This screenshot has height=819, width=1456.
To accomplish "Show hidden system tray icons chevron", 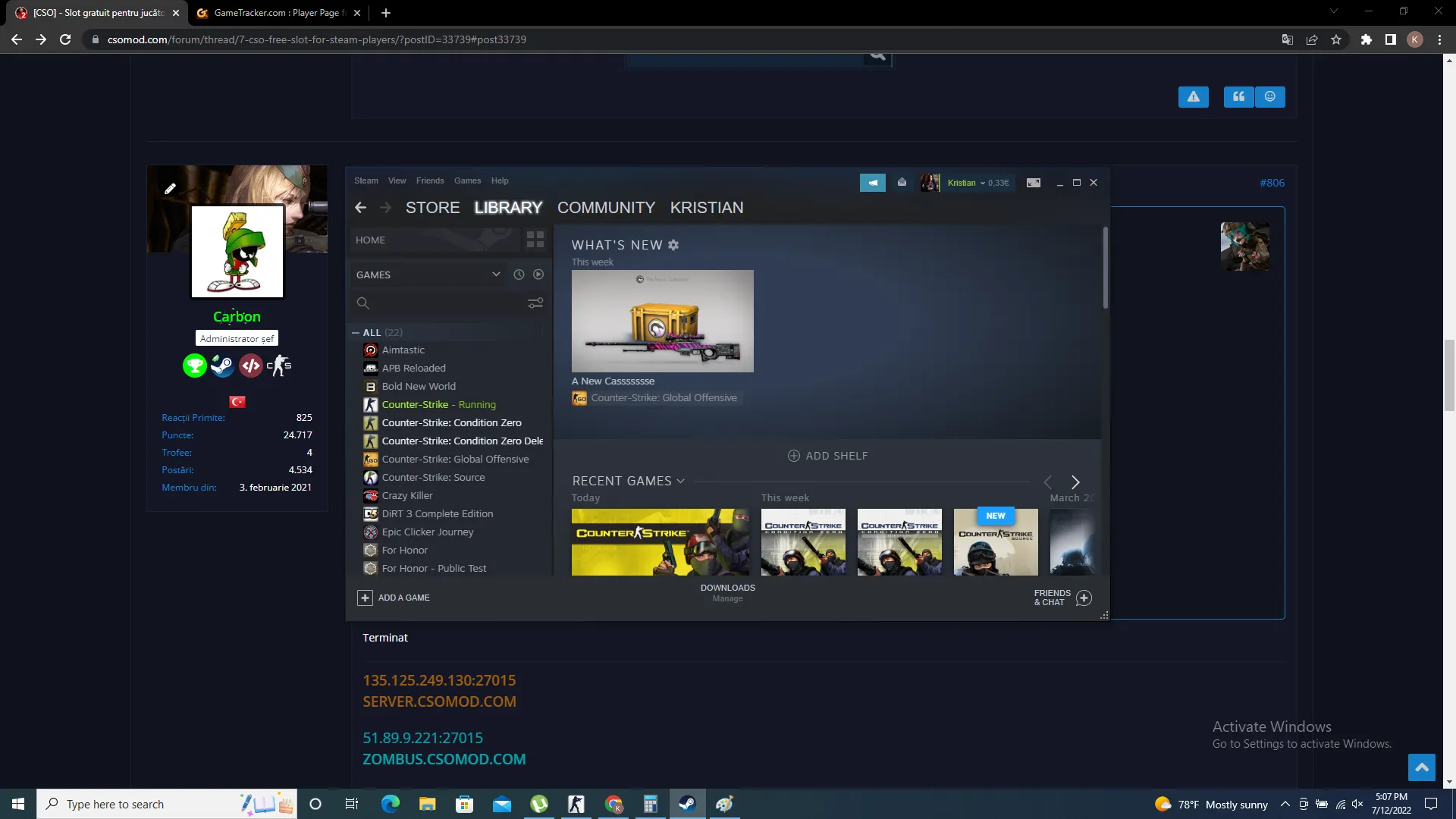I will tap(1285, 805).
